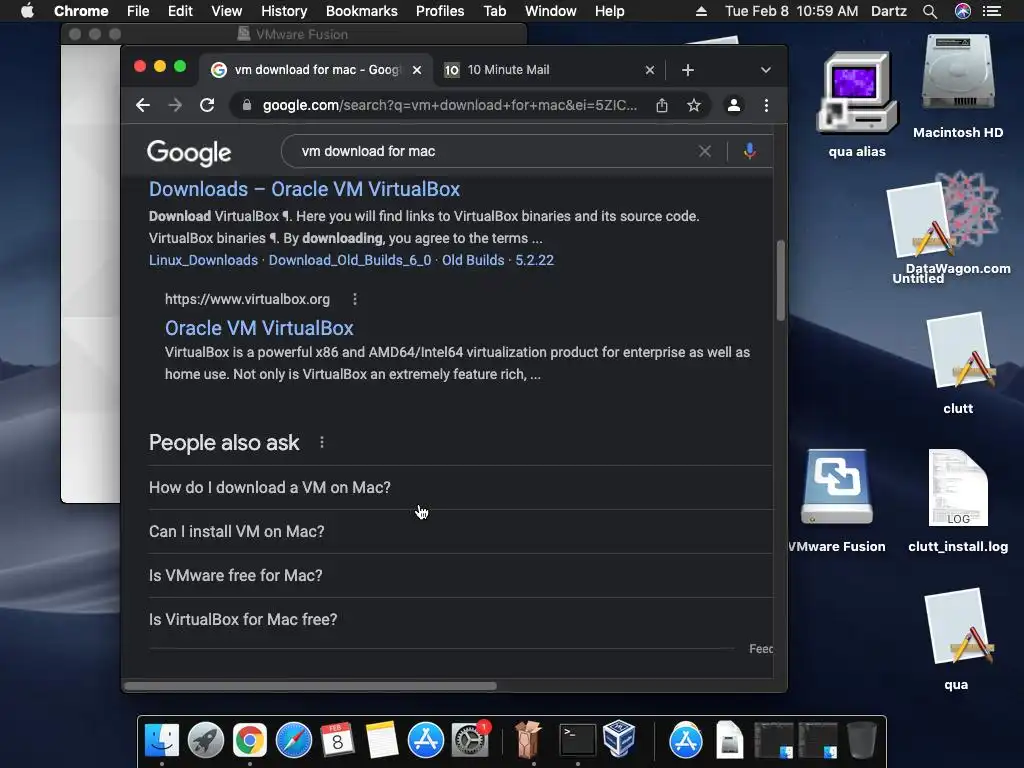This screenshot has width=1024, height=768.
Task: Clear the Google search box text
Action: 705,152
